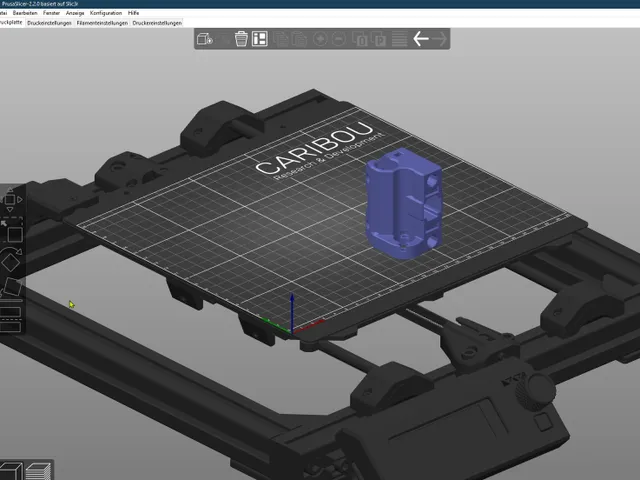640x480 pixels.
Task: Click the Add object toolbar icon
Action: click(204, 39)
